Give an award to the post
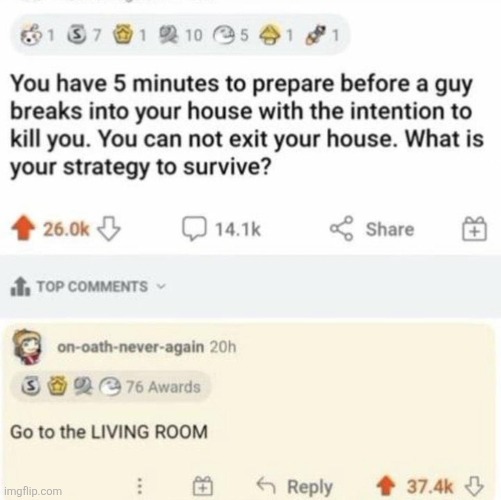This screenshot has width=501, height=500. coord(474,229)
